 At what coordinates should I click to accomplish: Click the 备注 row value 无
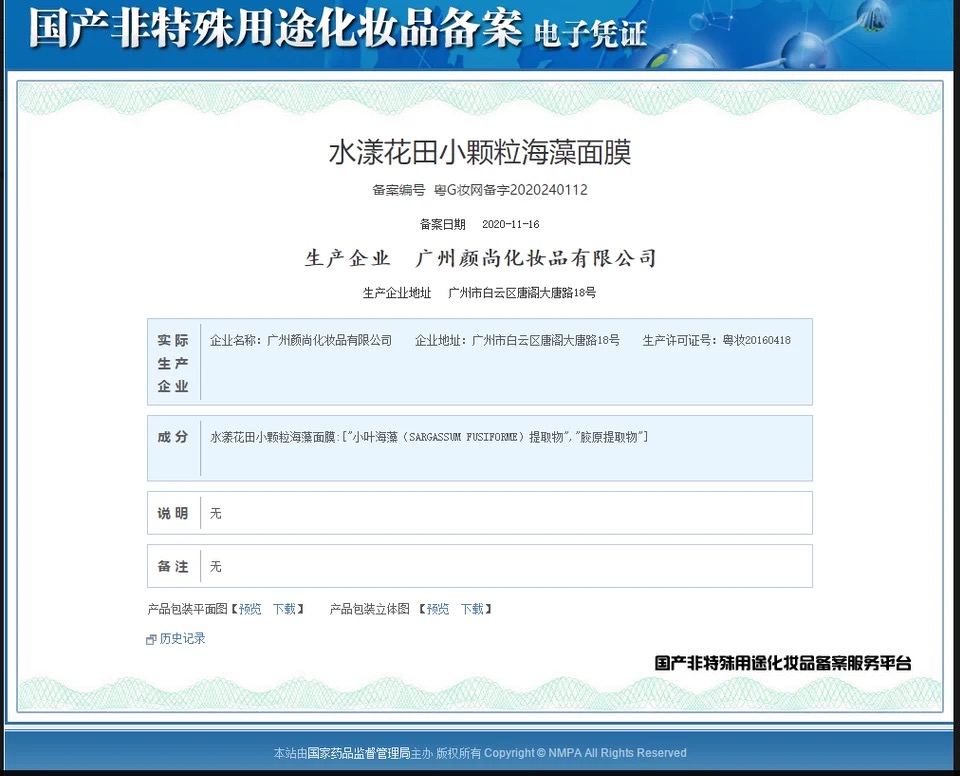click(216, 567)
